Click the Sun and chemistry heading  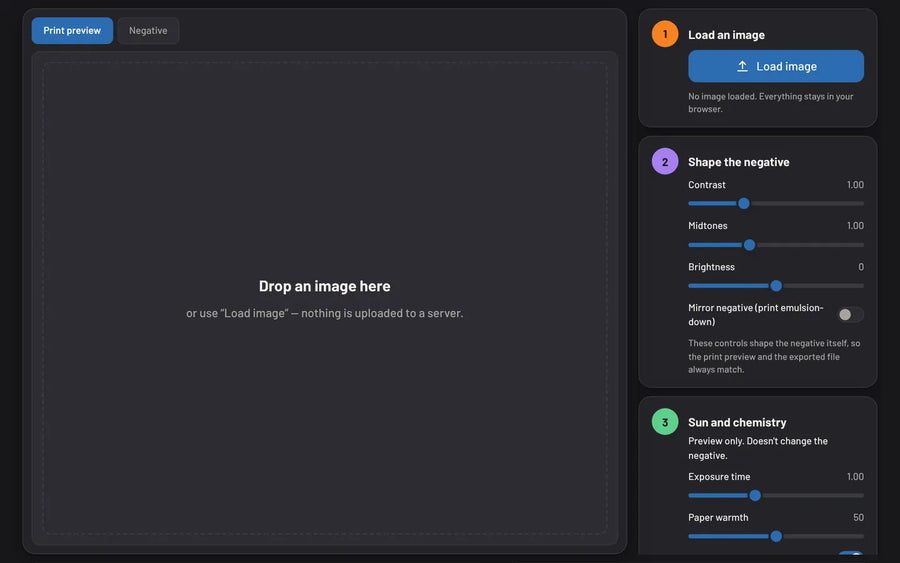pyautogui.click(x=737, y=422)
